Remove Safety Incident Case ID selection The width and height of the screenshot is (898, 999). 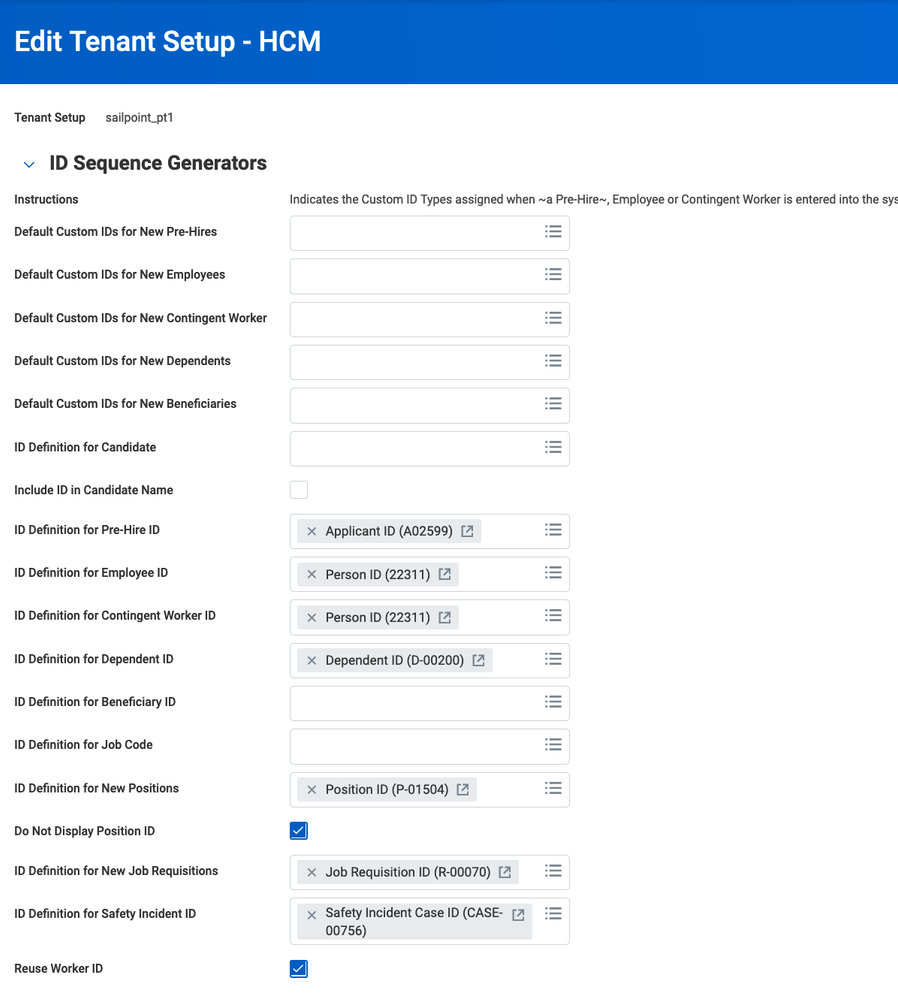coord(312,915)
